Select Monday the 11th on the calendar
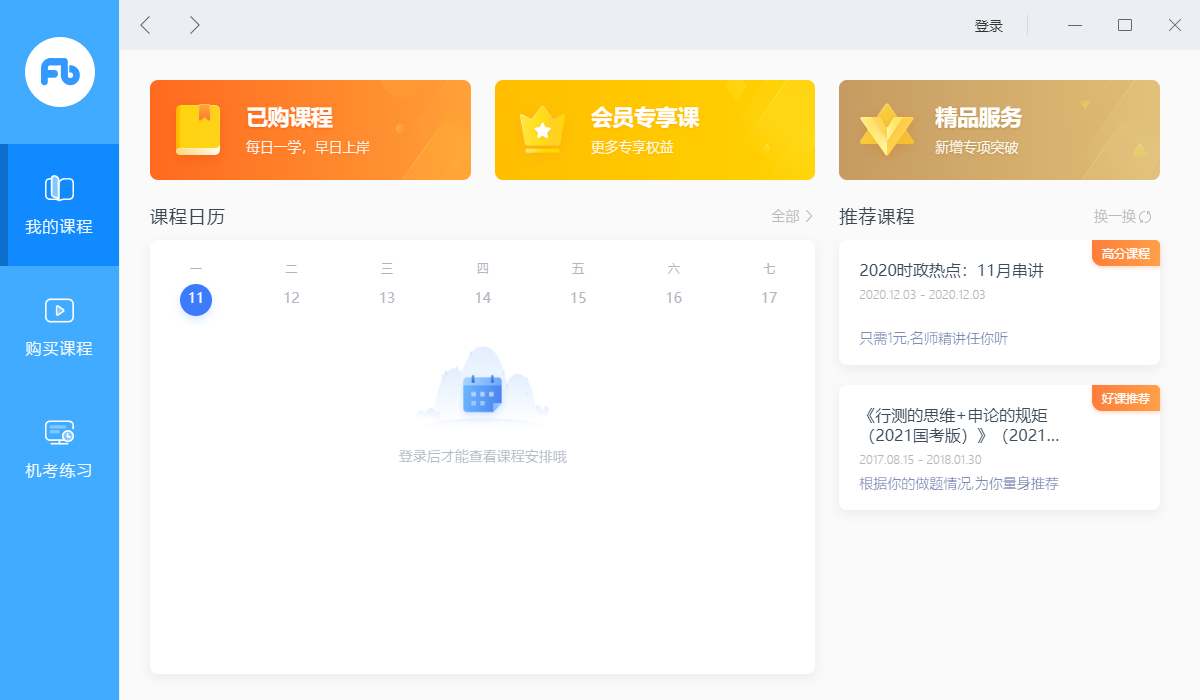Image resolution: width=1200 pixels, height=700 pixels. click(x=196, y=298)
